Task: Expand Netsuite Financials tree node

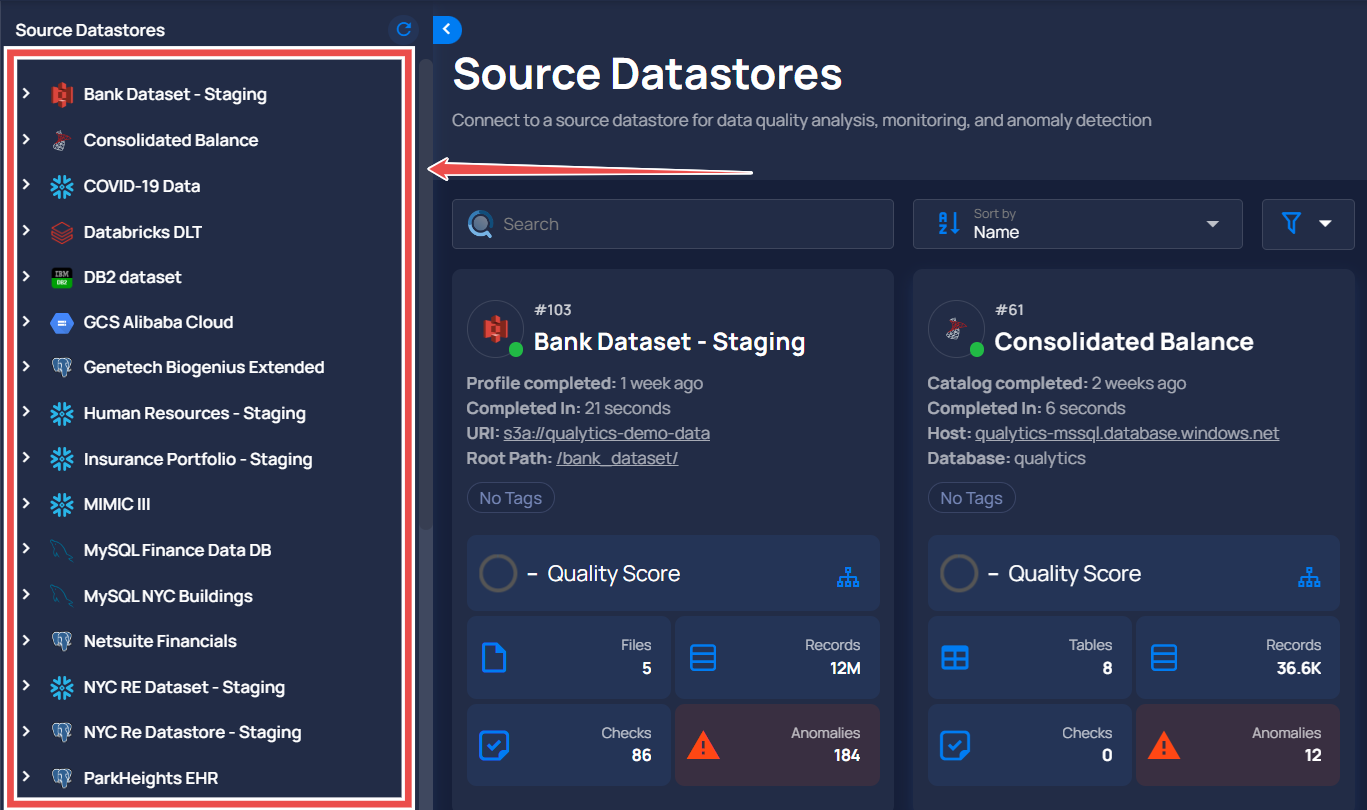Action: (27, 640)
